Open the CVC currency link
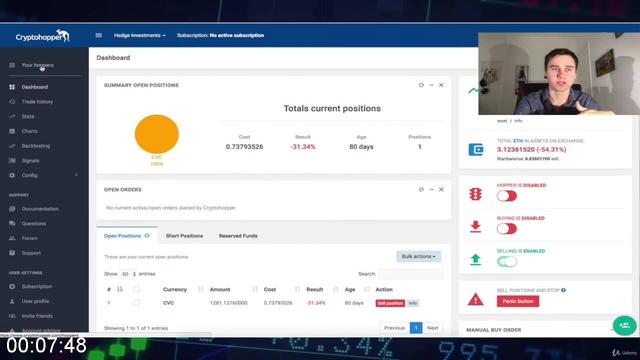The height and width of the screenshot is (360, 640). click(x=169, y=303)
